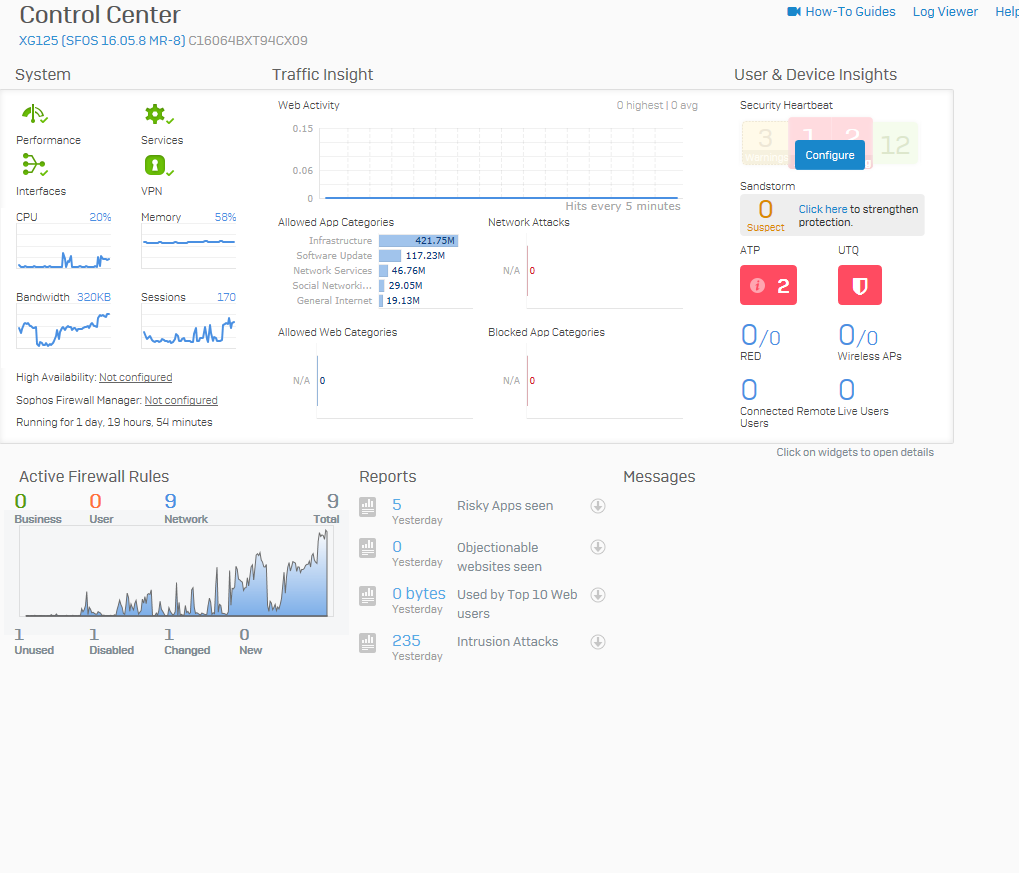Open the Performance status icon
The image size is (1019, 873).
[x=34, y=114]
